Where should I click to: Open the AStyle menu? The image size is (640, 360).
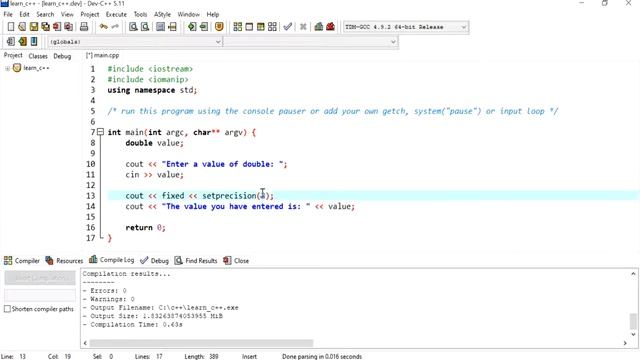(x=162, y=14)
